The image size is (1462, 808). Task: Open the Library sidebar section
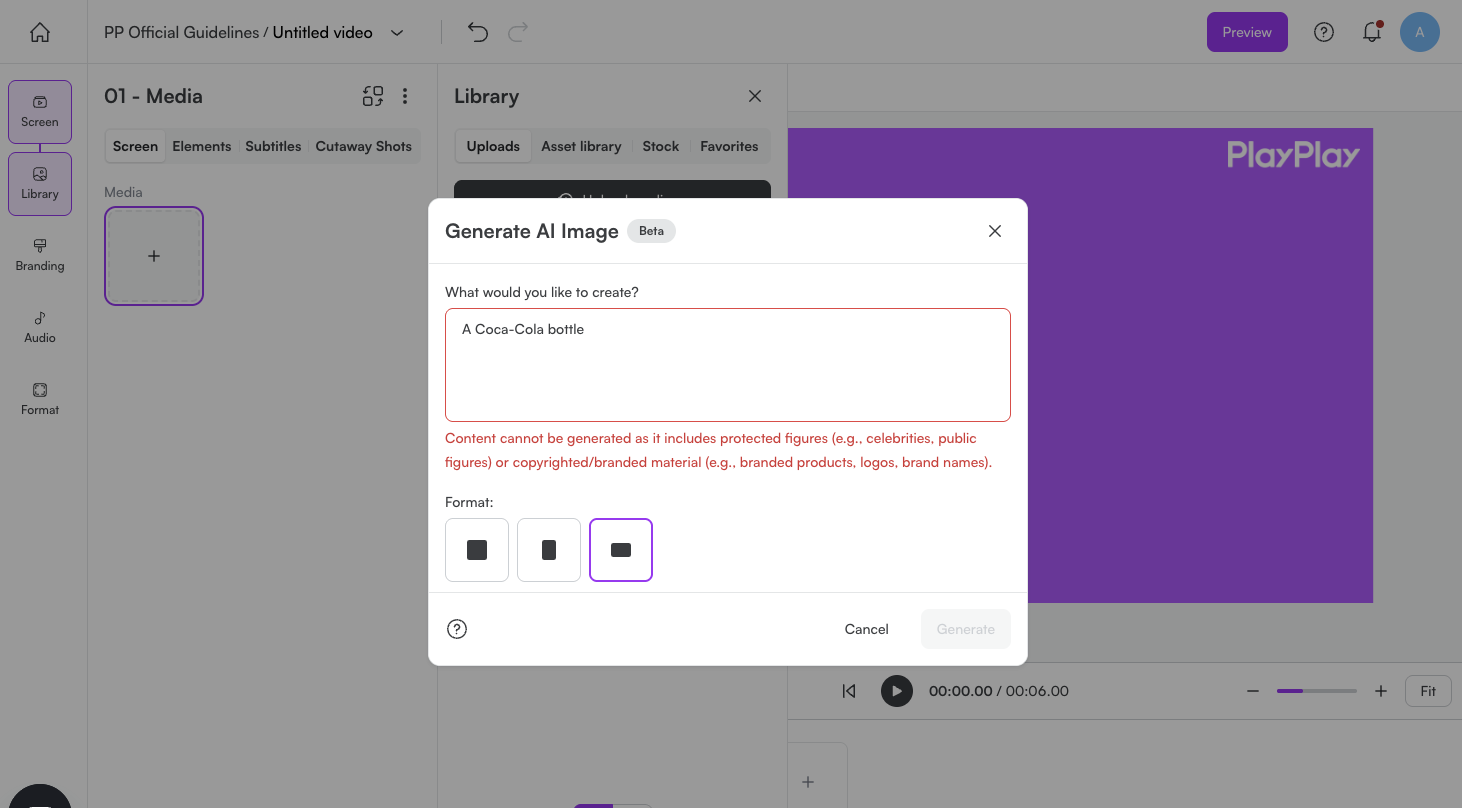click(40, 183)
